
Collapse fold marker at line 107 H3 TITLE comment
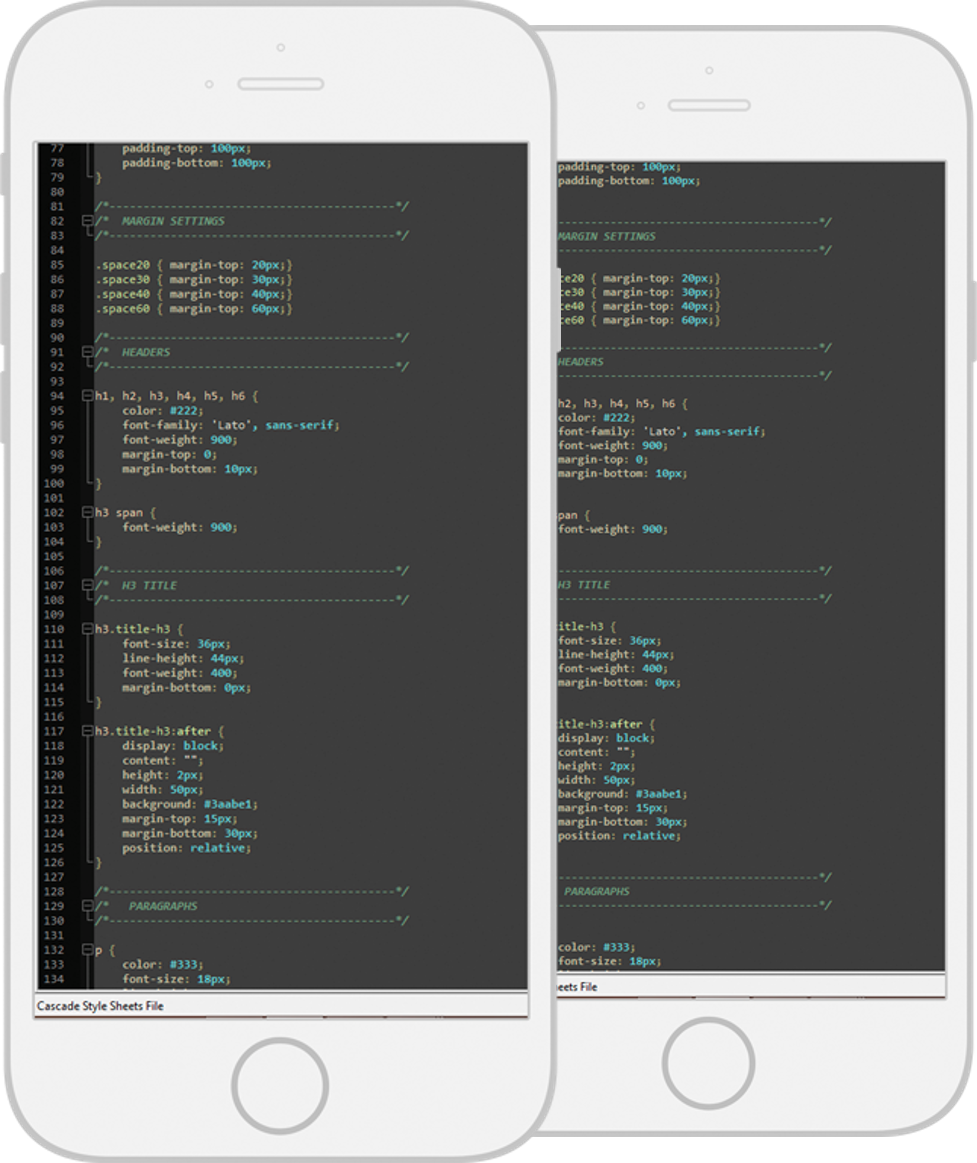pyautogui.click(x=88, y=585)
